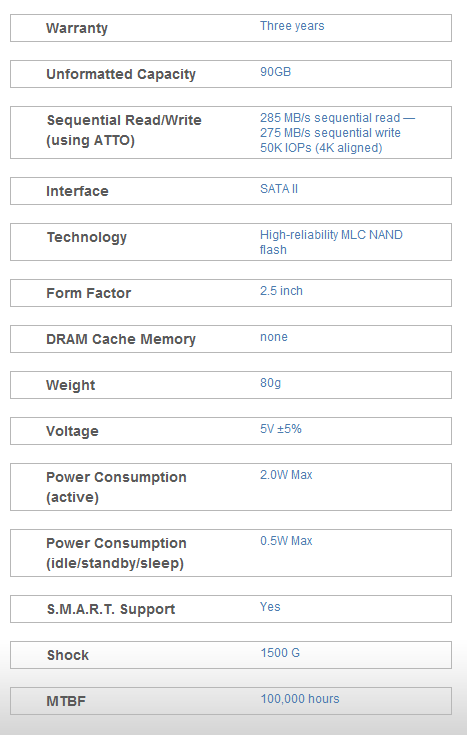467x735 pixels.
Task: Click the High-reliability MLC NAND text
Action: [331, 235]
